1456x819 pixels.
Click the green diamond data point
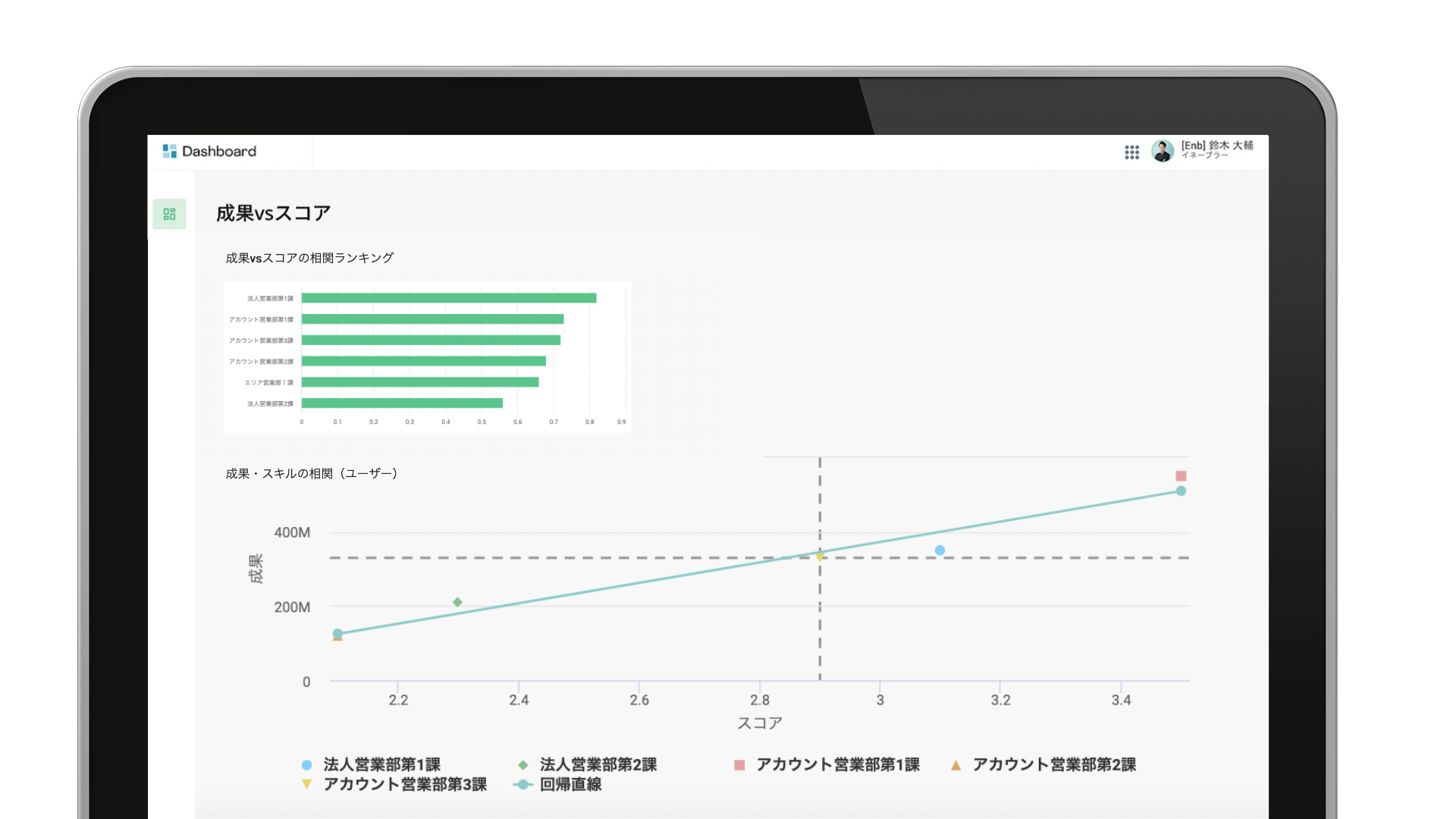click(457, 602)
